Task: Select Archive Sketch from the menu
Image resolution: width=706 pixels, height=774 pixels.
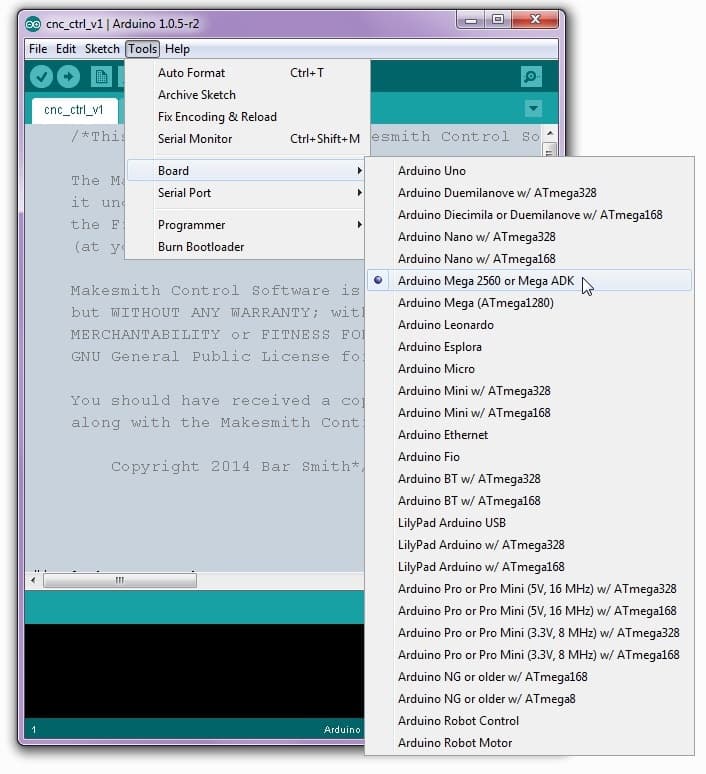Action: pyautogui.click(x=196, y=95)
